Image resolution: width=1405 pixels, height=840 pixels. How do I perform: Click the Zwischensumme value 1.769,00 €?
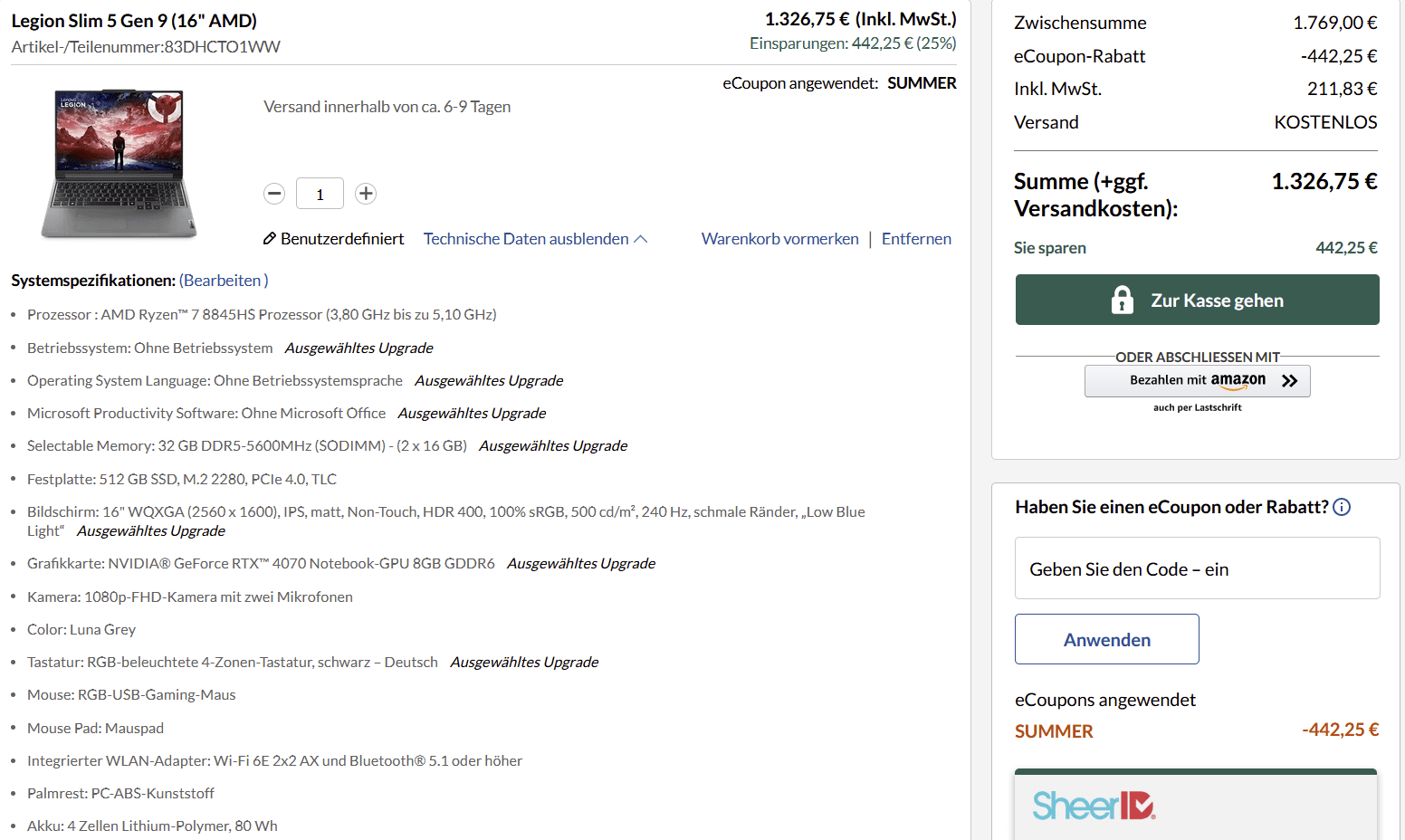[x=1334, y=23]
